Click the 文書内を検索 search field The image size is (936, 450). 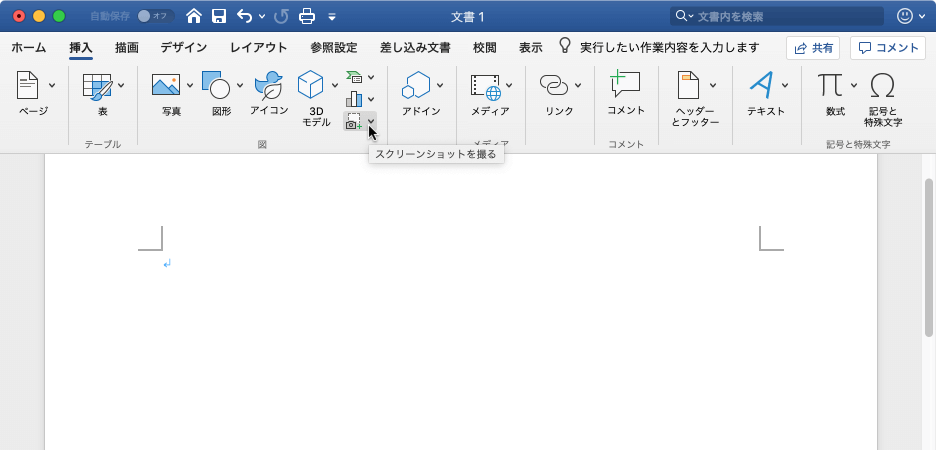coord(777,17)
